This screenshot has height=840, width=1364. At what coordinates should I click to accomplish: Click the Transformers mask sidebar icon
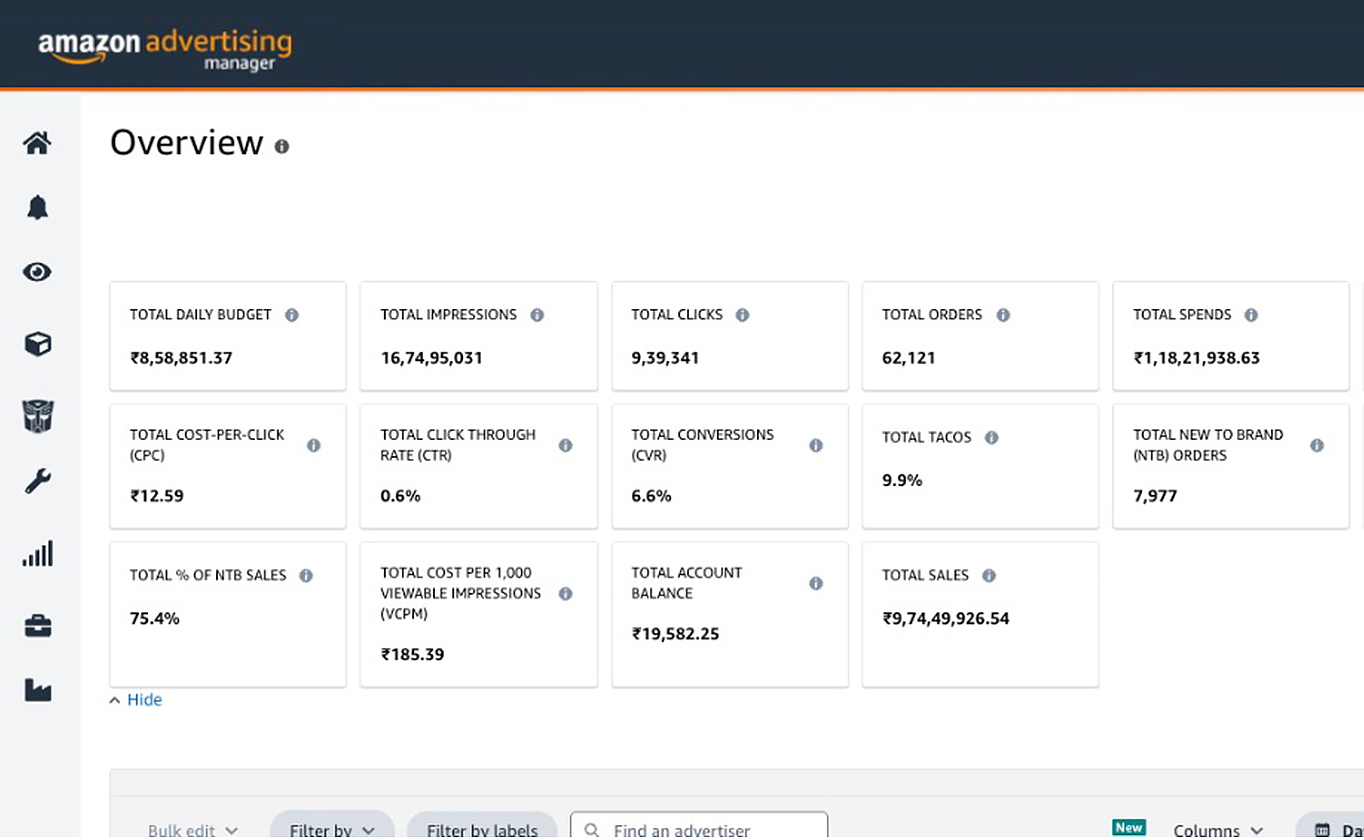(37, 416)
